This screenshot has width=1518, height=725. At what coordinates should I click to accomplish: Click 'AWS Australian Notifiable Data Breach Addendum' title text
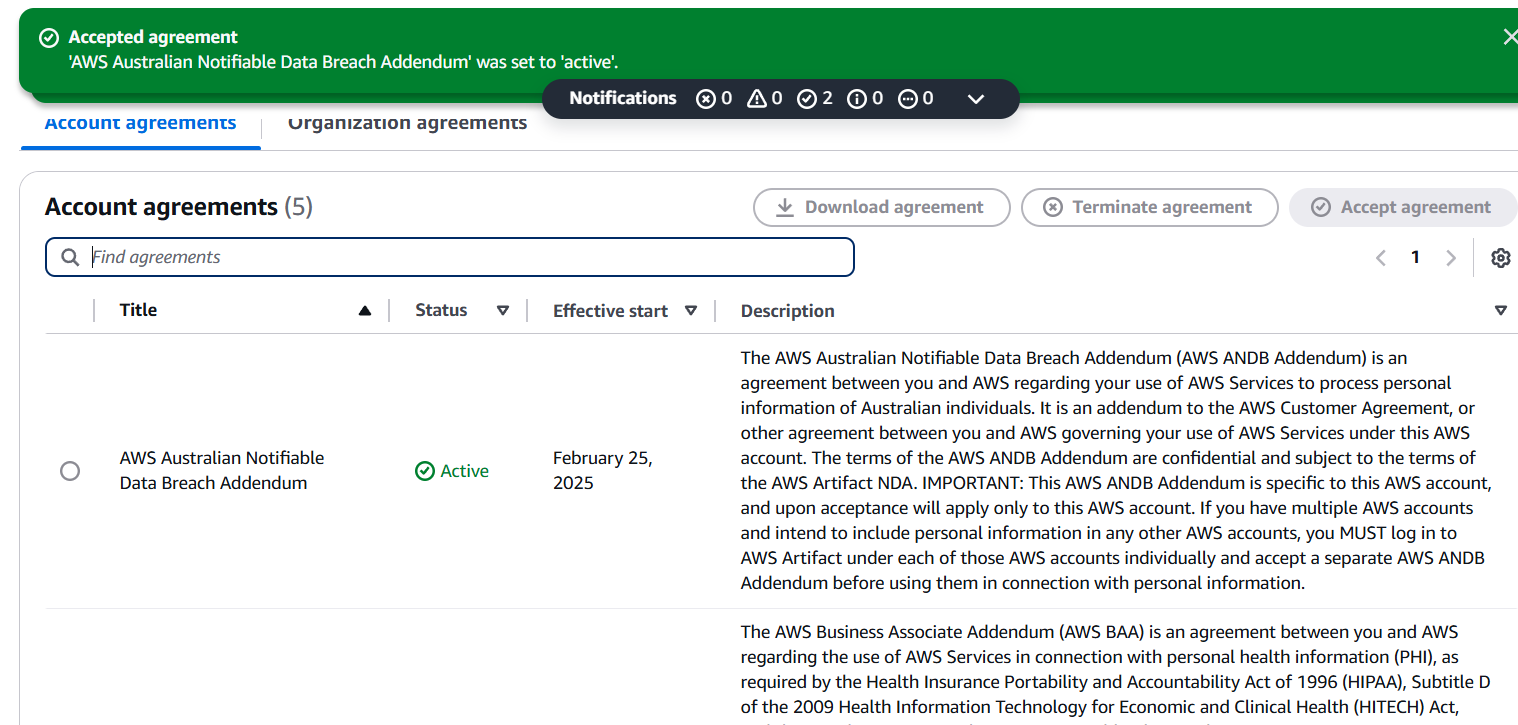(x=222, y=470)
